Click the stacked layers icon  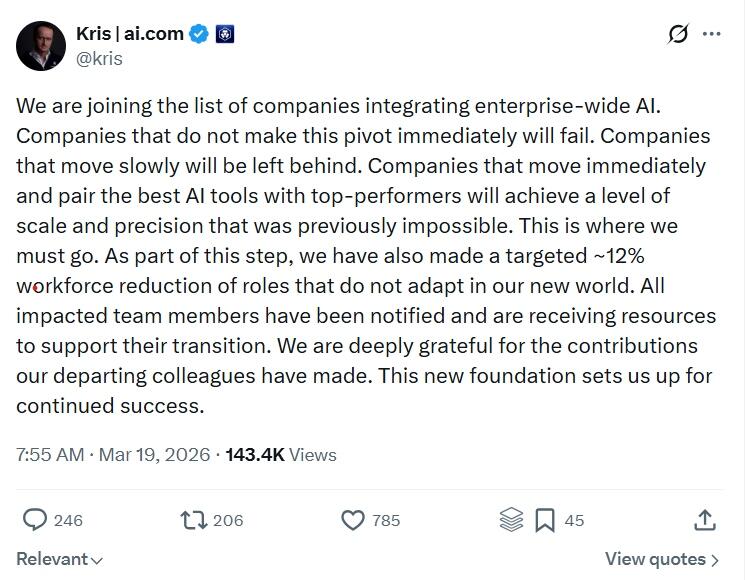point(511,520)
